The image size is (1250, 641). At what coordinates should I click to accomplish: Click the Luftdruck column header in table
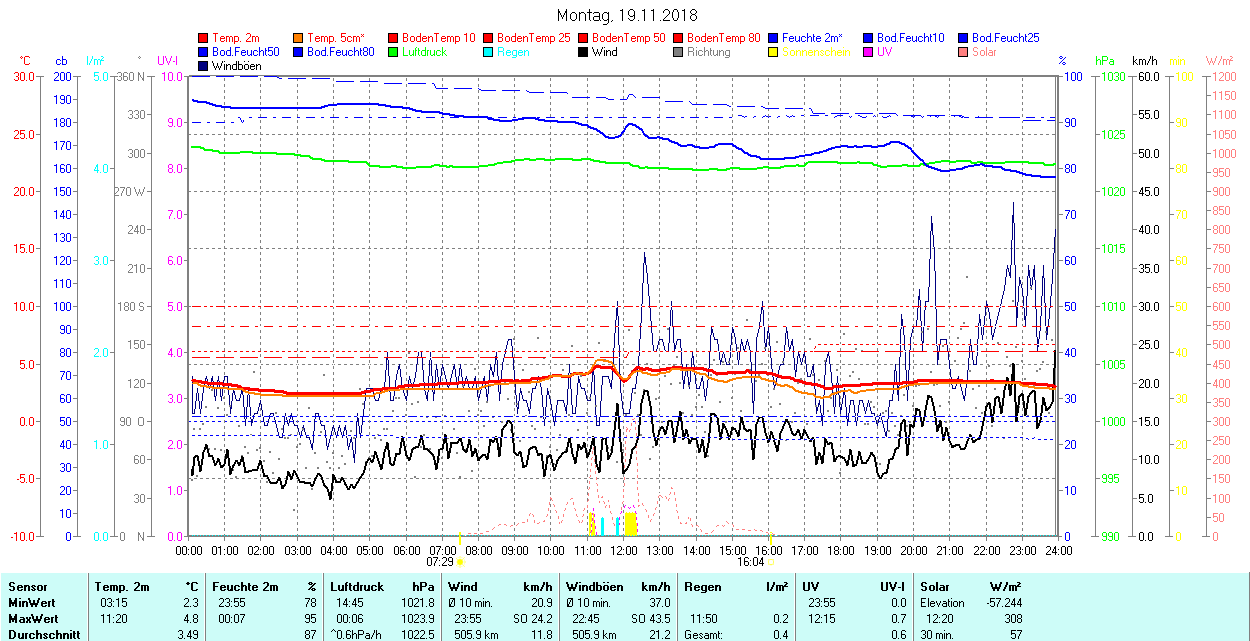pyautogui.click(x=357, y=587)
